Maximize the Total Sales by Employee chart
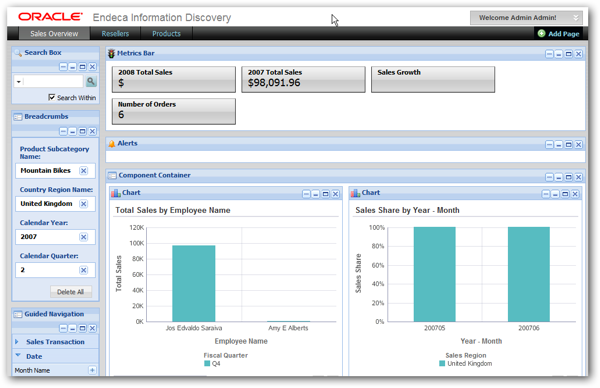 (326, 194)
